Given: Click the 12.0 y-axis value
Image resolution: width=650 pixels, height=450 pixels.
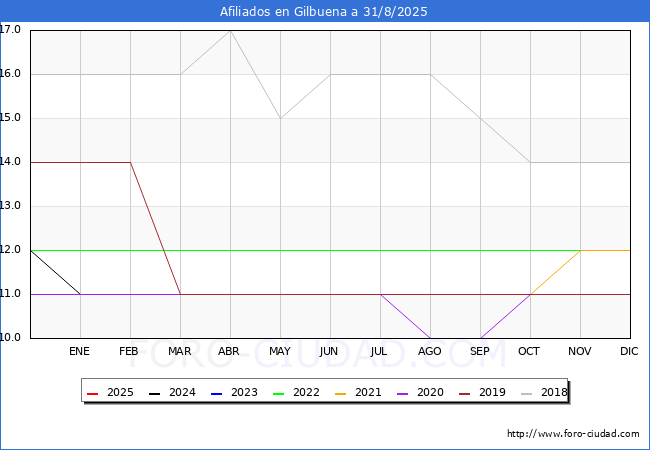Looking at the screenshot, I should pyautogui.click(x=10, y=249).
